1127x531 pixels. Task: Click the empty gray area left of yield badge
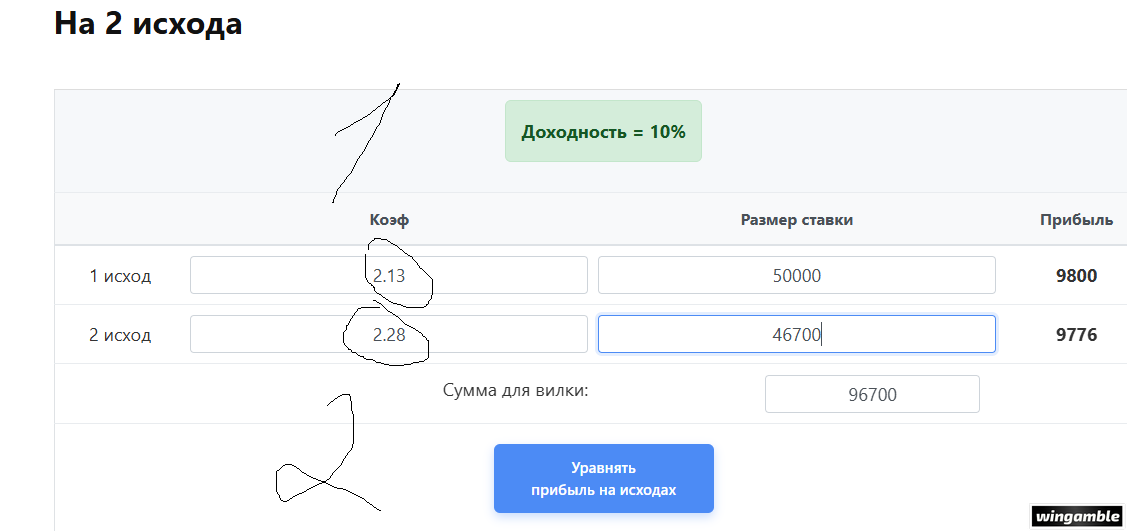200,140
